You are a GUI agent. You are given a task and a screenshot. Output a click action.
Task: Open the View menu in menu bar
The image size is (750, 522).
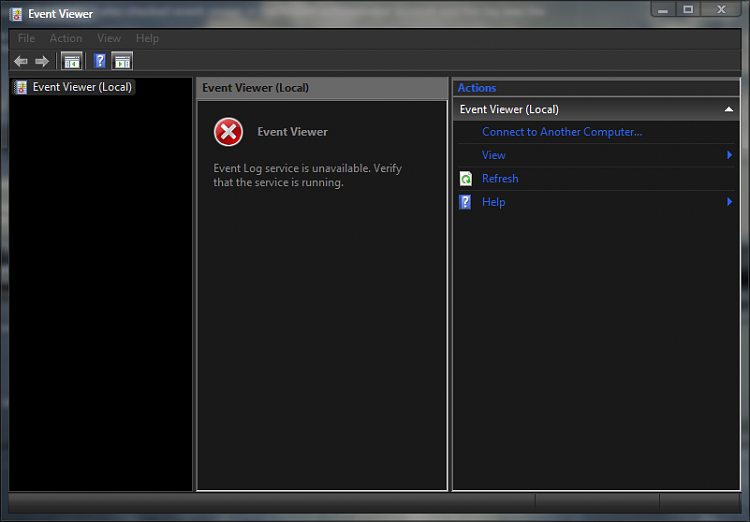pyautogui.click(x=109, y=38)
